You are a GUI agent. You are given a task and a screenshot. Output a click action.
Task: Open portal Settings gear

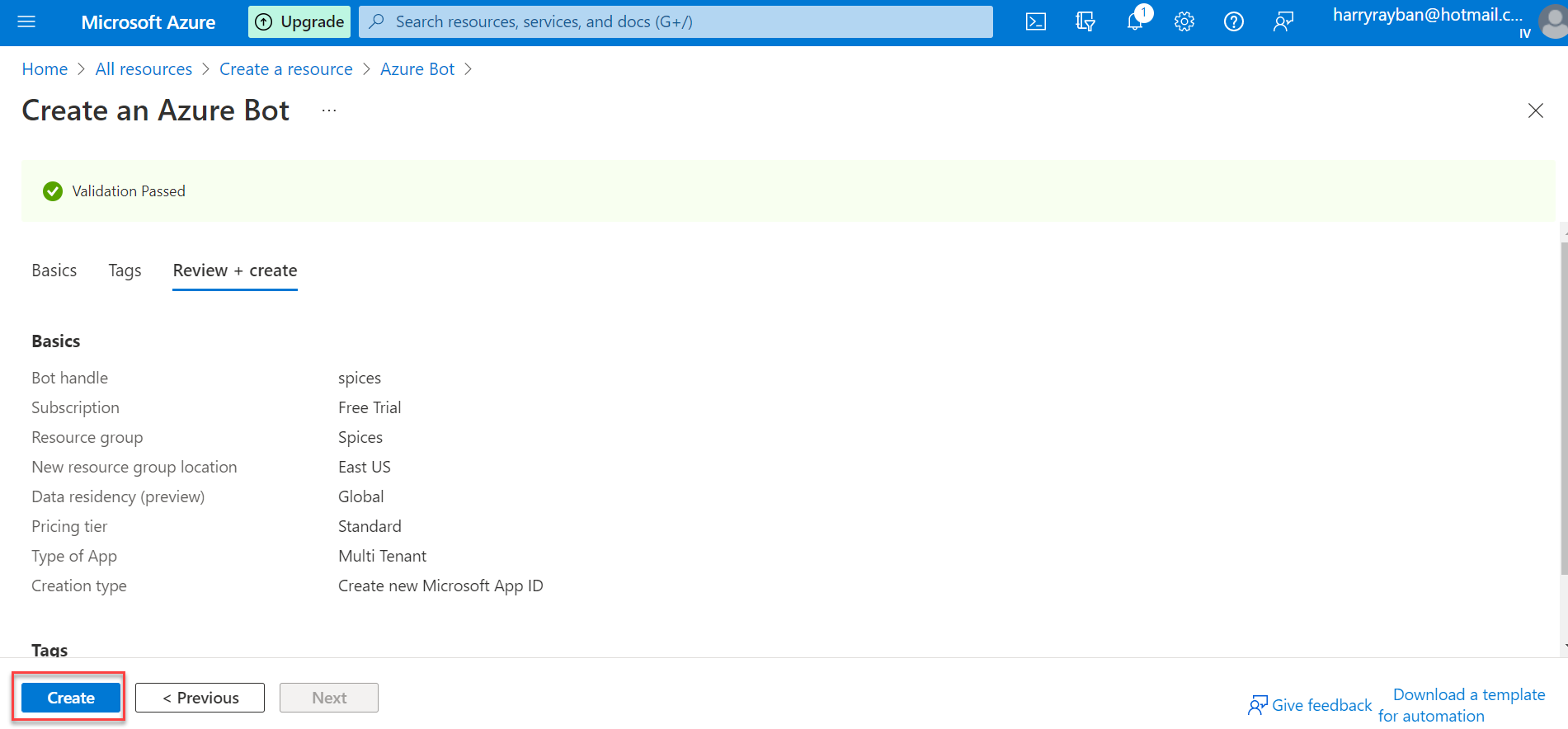(x=1184, y=22)
